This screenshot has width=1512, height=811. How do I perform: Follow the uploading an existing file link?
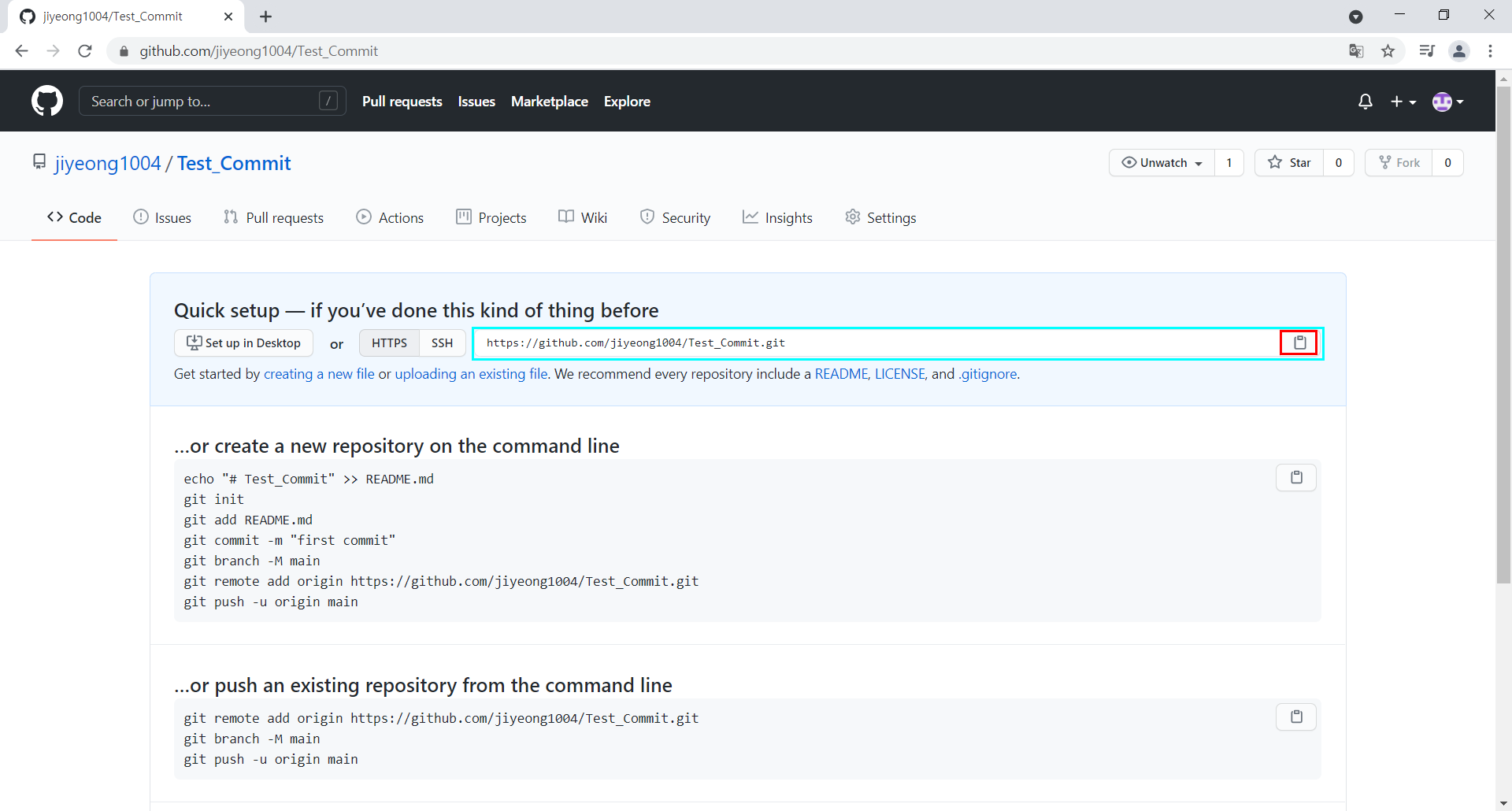click(x=471, y=374)
